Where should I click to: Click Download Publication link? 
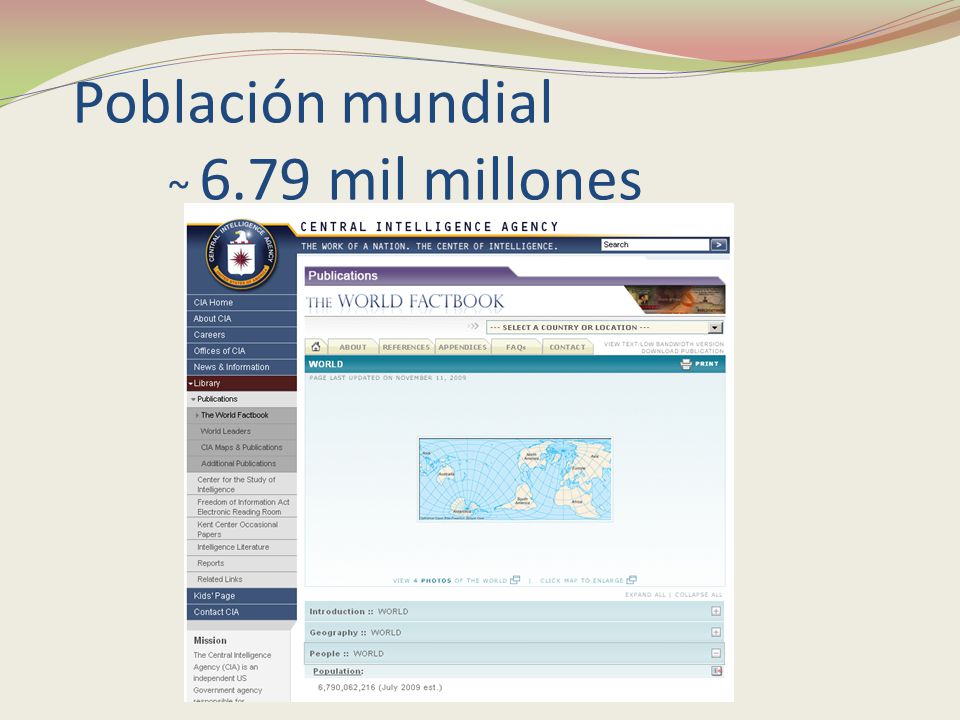point(683,351)
